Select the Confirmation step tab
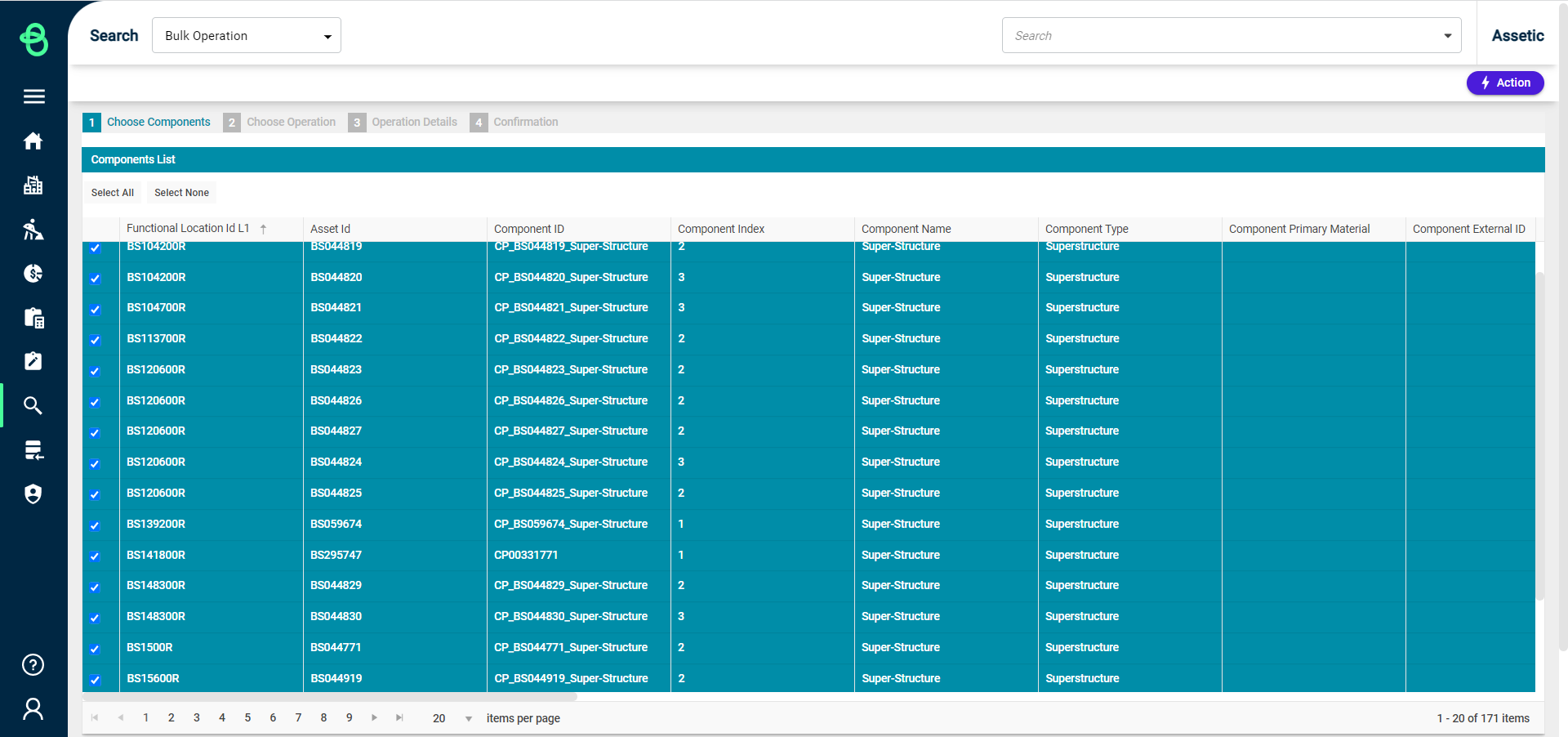The image size is (1568, 737). (514, 122)
